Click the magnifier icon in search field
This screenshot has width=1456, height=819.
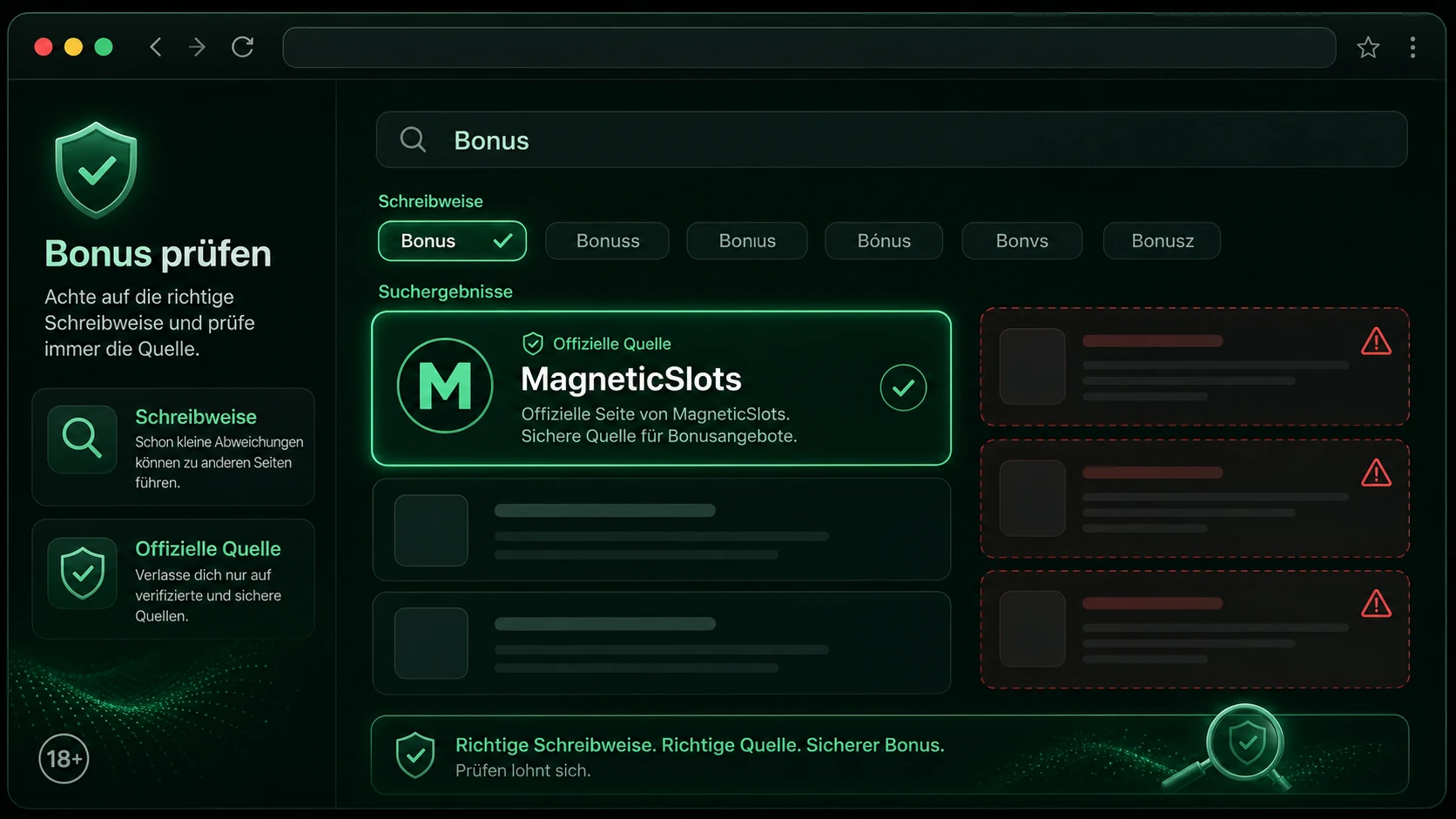[x=413, y=139]
